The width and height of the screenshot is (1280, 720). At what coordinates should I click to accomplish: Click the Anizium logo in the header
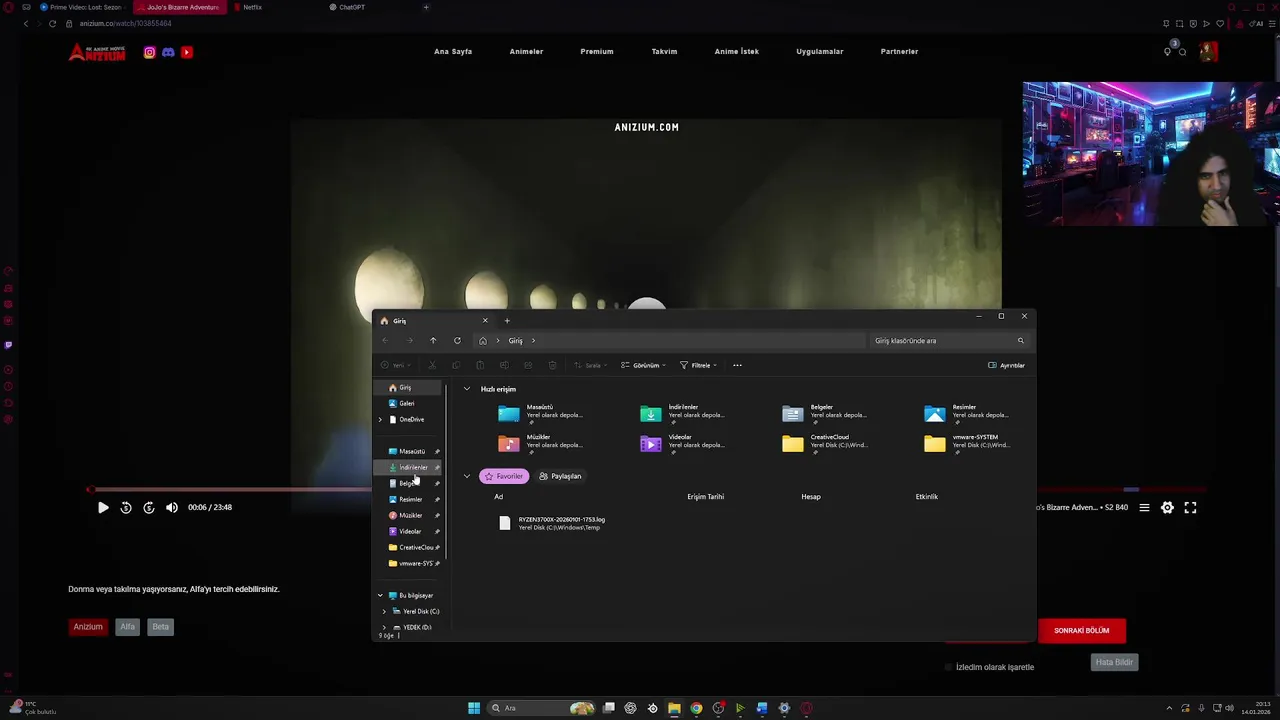point(97,52)
